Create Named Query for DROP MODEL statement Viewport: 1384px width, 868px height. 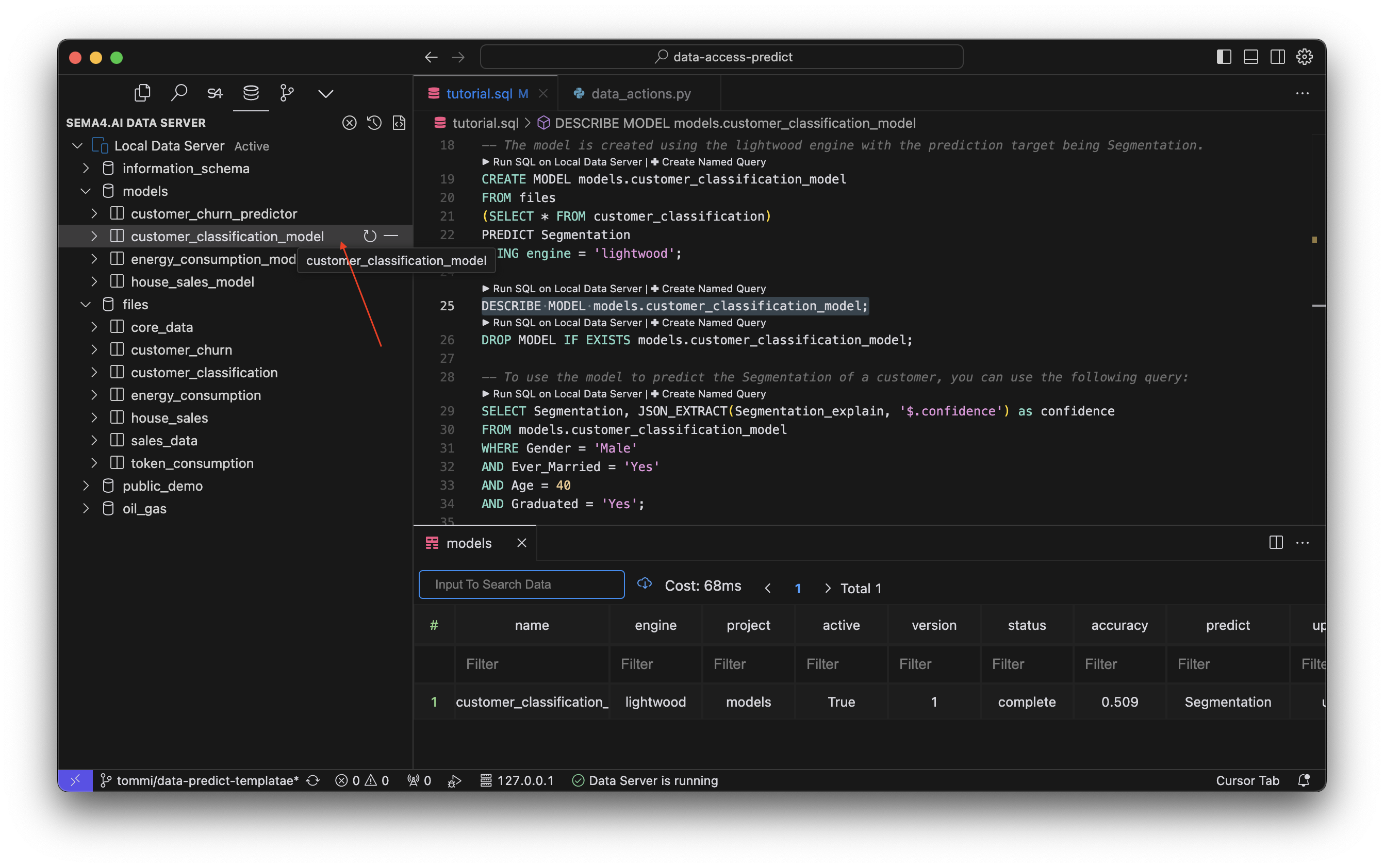point(709,323)
